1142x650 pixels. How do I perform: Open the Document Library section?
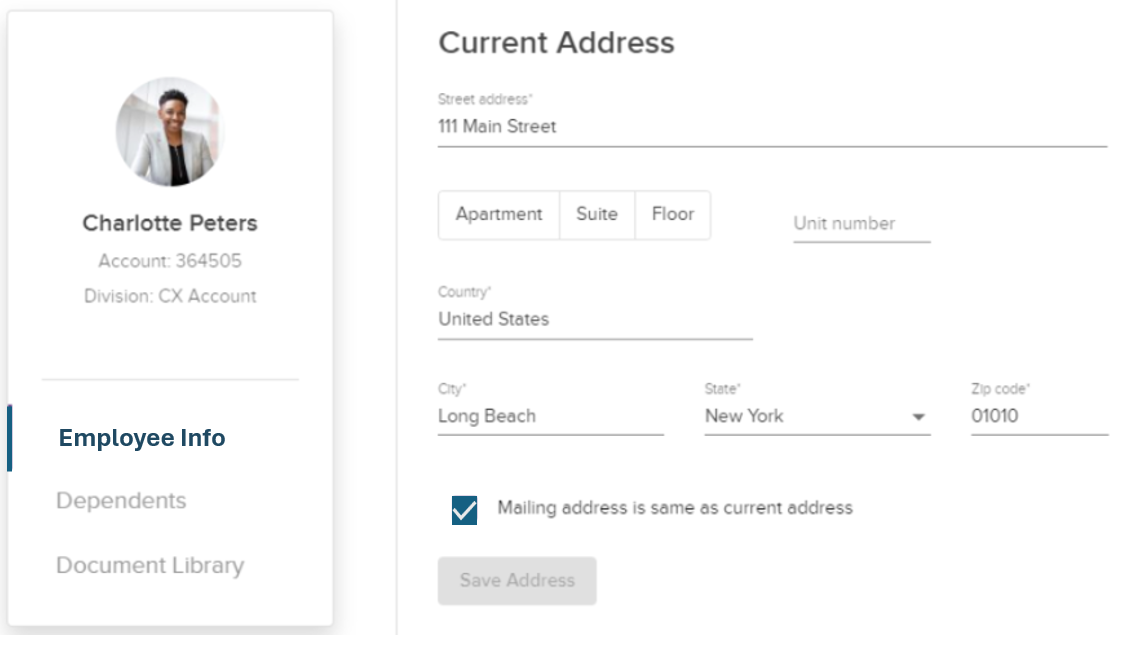150,565
